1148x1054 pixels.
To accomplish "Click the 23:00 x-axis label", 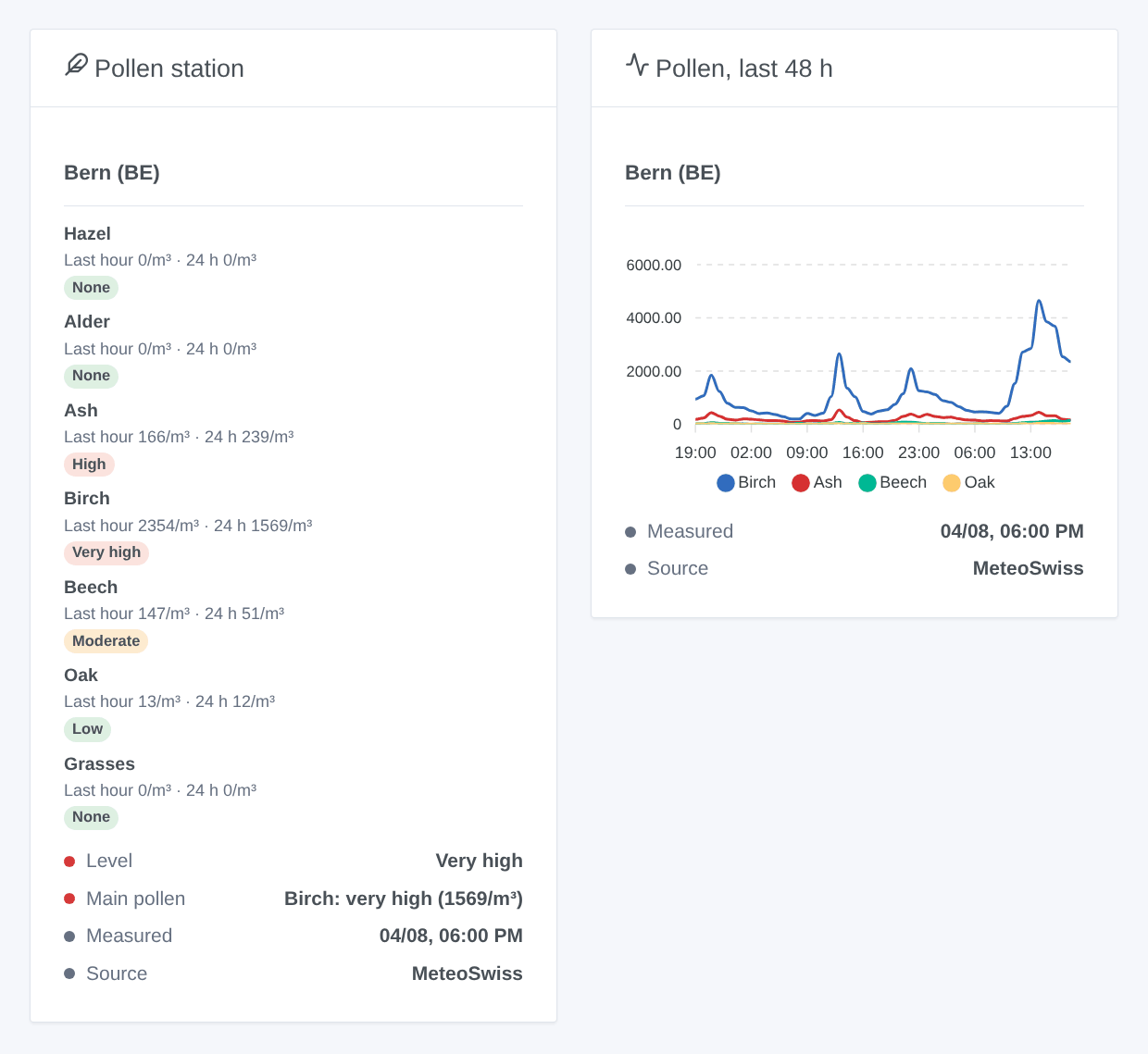I will click(x=918, y=453).
